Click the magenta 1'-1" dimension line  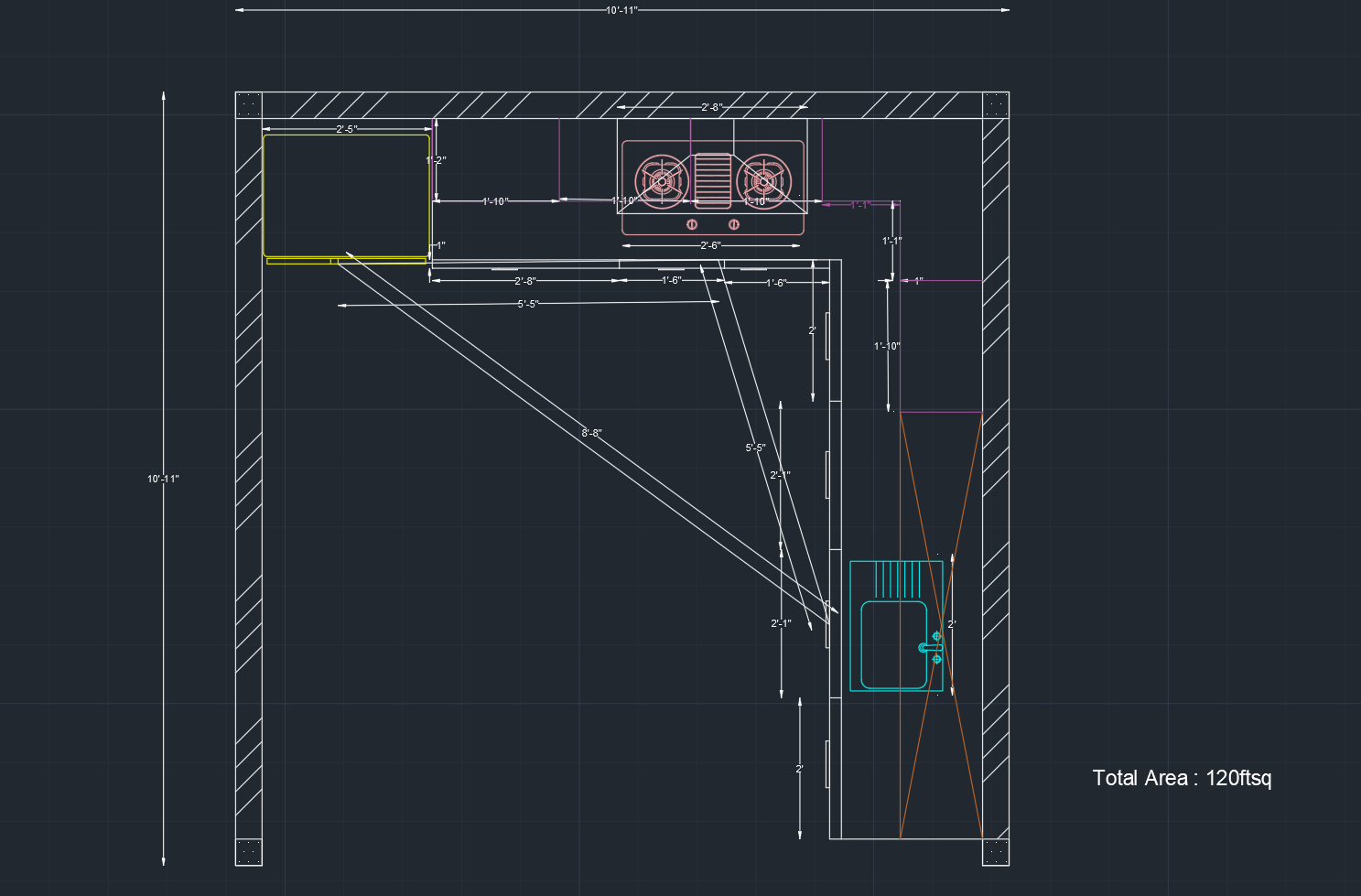tap(861, 206)
